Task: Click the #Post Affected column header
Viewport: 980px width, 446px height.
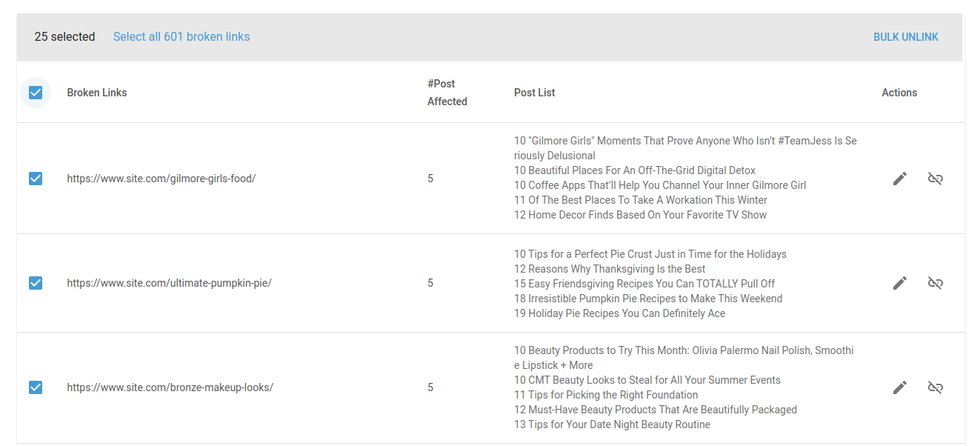Action: click(447, 93)
